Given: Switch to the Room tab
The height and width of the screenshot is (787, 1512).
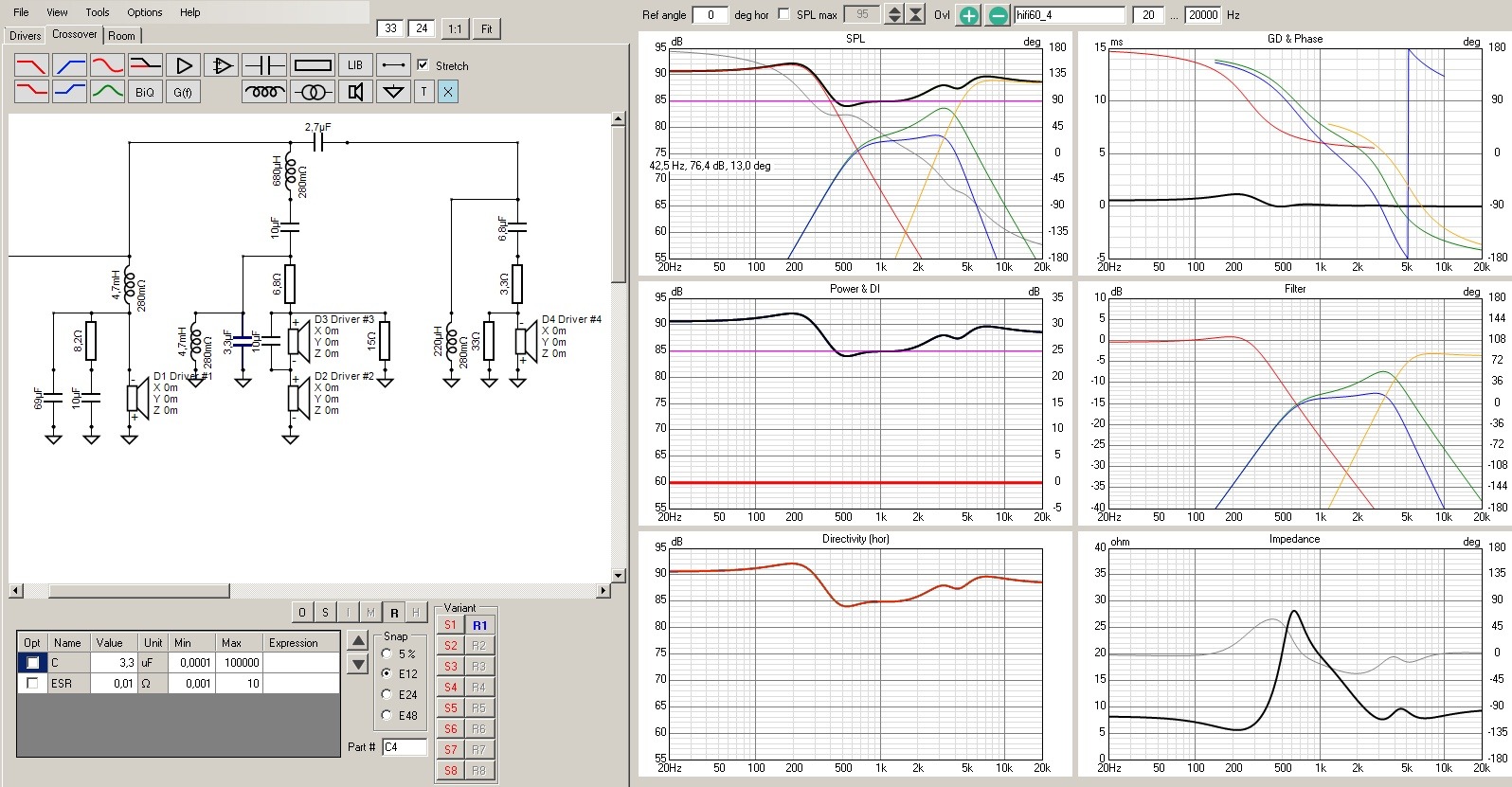Looking at the screenshot, I should click(121, 36).
